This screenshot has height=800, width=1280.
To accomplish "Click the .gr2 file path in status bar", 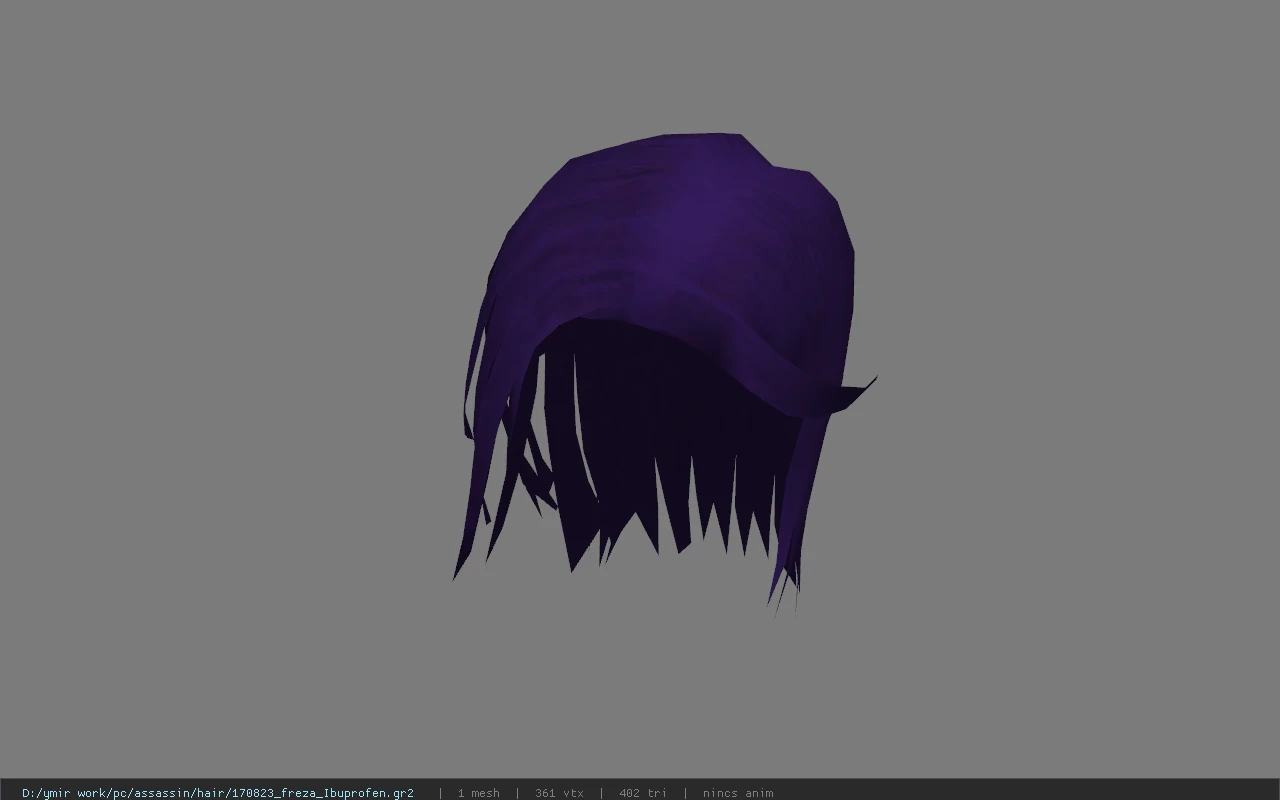I will pos(218,793).
